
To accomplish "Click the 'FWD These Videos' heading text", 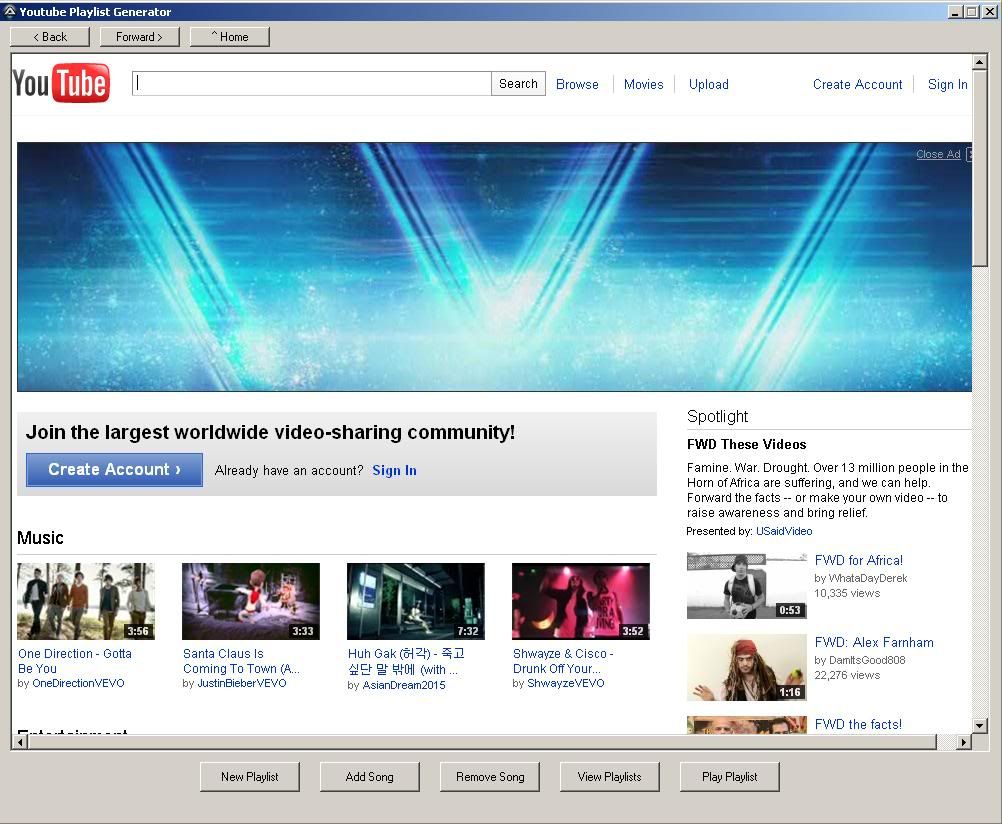I will [x=746, y=444].
